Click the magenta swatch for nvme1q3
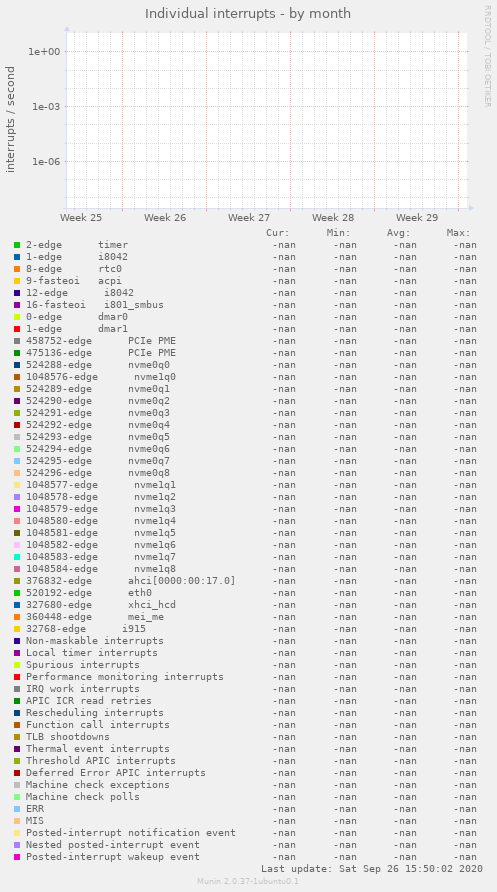The height and width of the screenshot is (892, 497). coord(17,509)
